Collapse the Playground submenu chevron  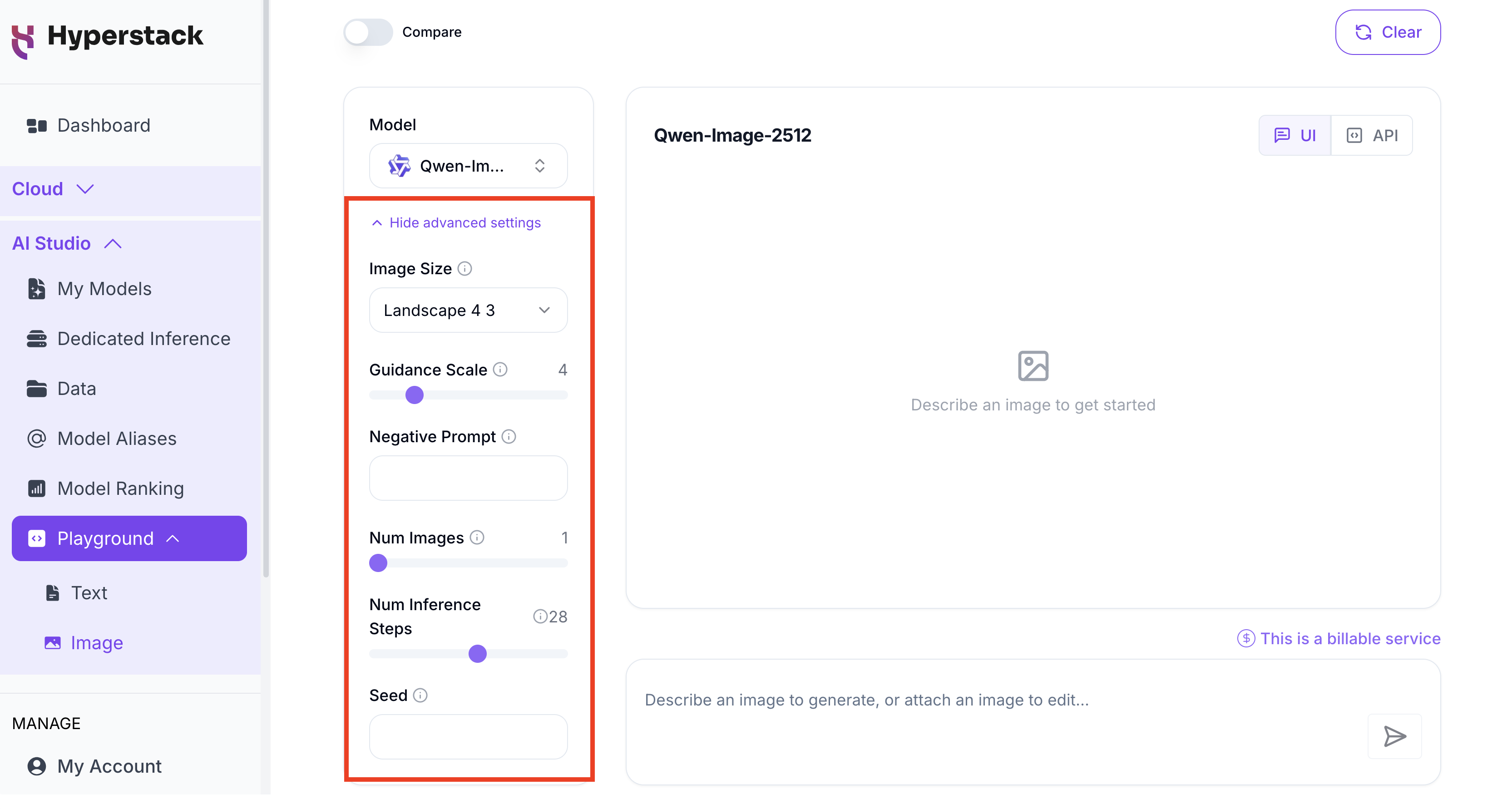pos(173,538)
